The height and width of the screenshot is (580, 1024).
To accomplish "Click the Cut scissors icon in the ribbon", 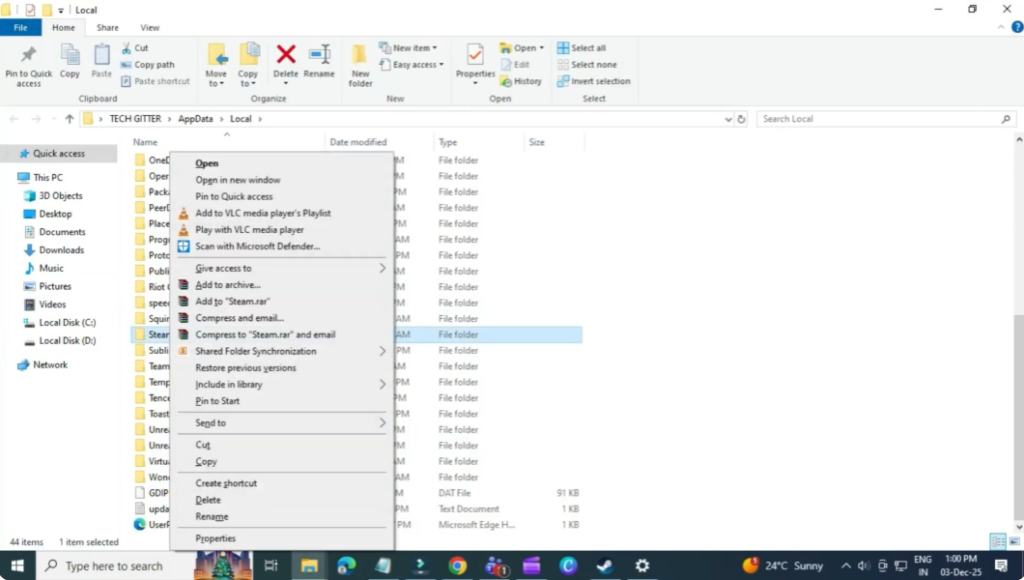I will (128, 47).
